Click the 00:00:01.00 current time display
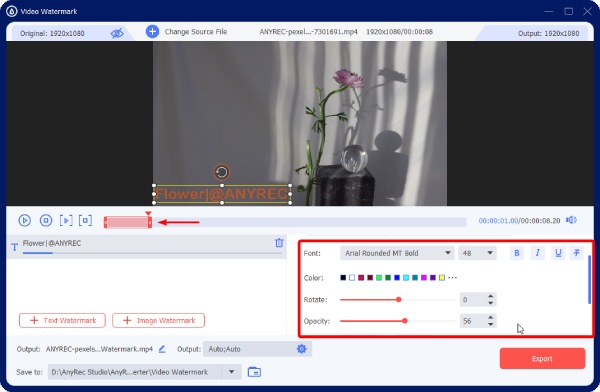600x392 pixels. [498, 220]
